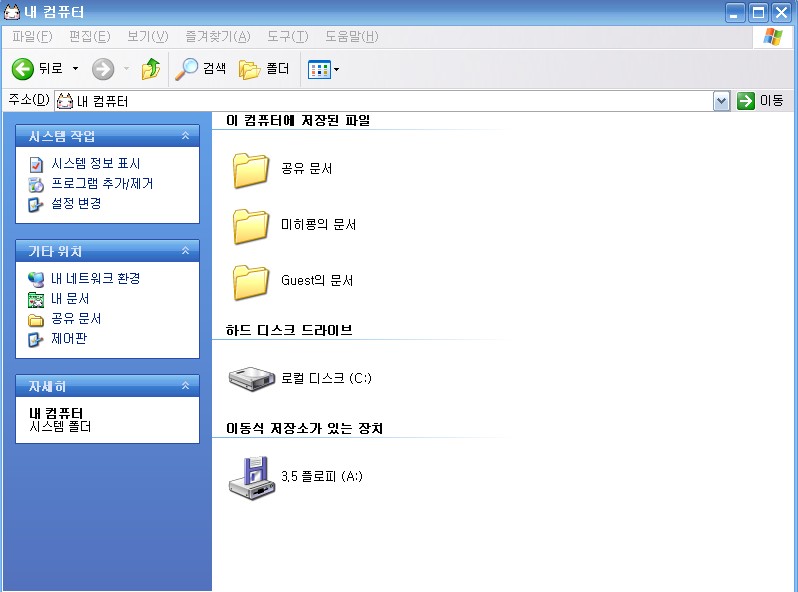Click the green Back arrow icon
The image size is (798, 592).
pos(23,69)
